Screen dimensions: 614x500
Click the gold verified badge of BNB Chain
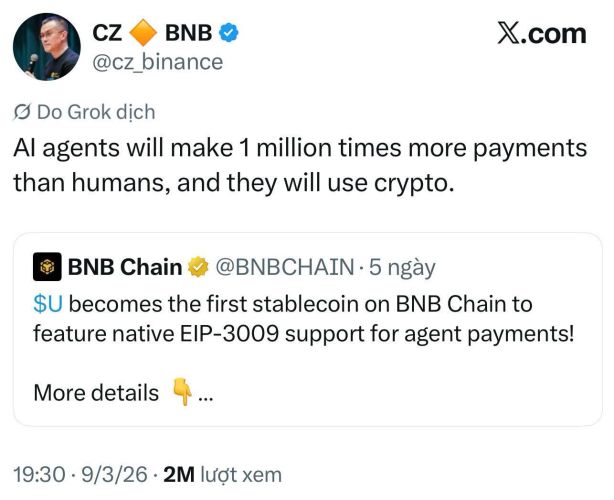click(199, 267)
